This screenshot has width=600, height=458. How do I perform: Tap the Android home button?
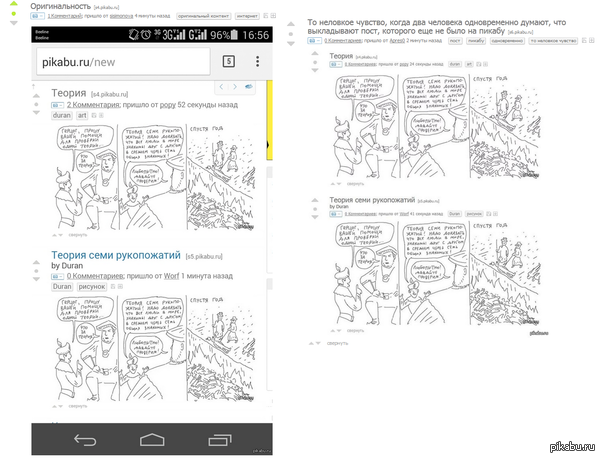[x=152, y=440]
